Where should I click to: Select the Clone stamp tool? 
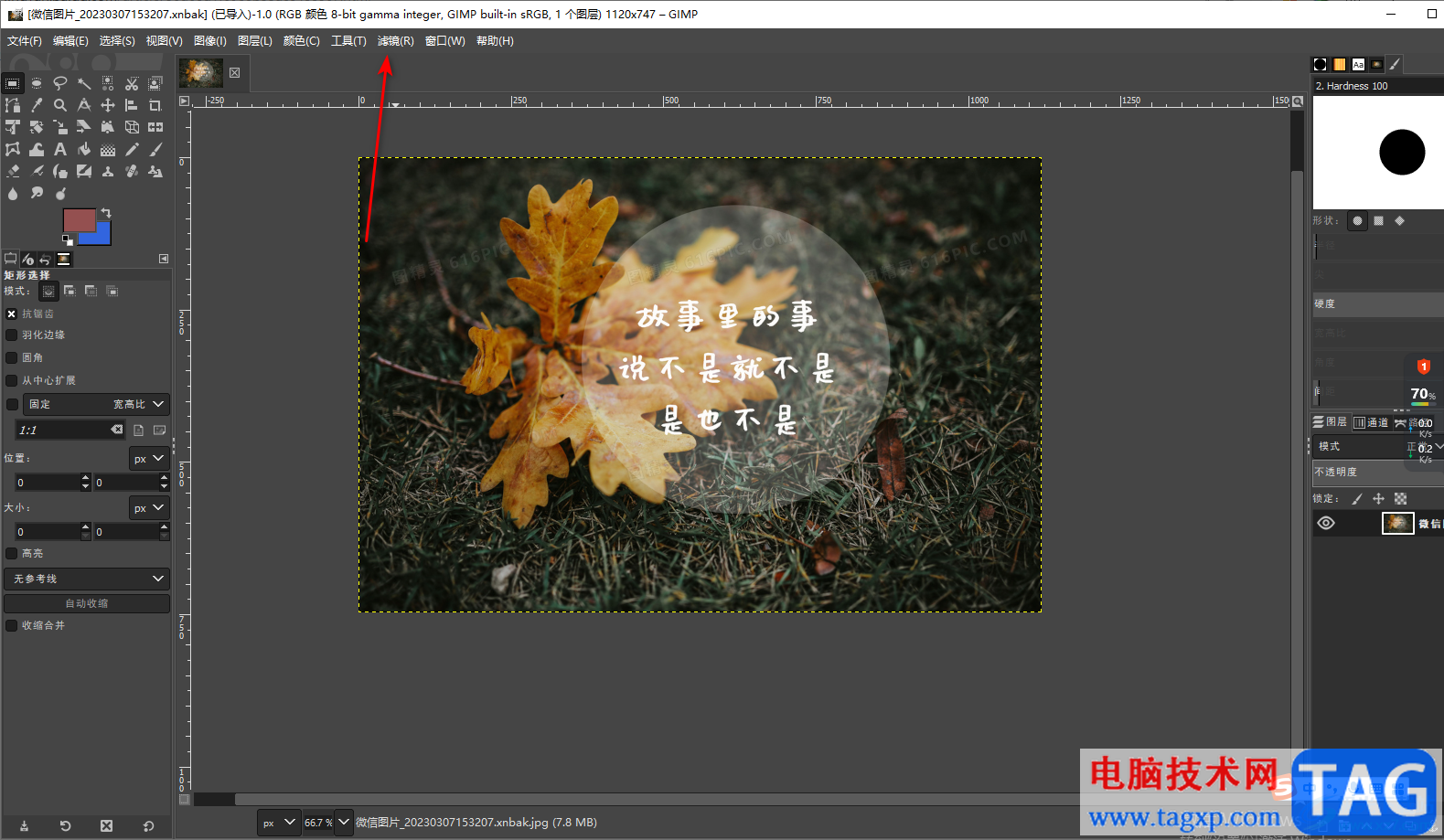point(108,171)
